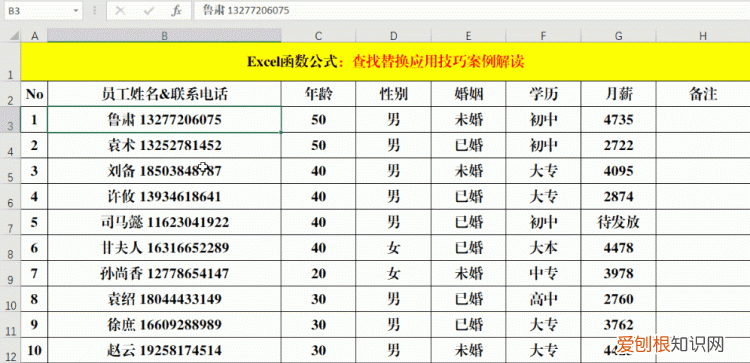Select row 1 header
This screenshot has width=750, height=363.
11,61
